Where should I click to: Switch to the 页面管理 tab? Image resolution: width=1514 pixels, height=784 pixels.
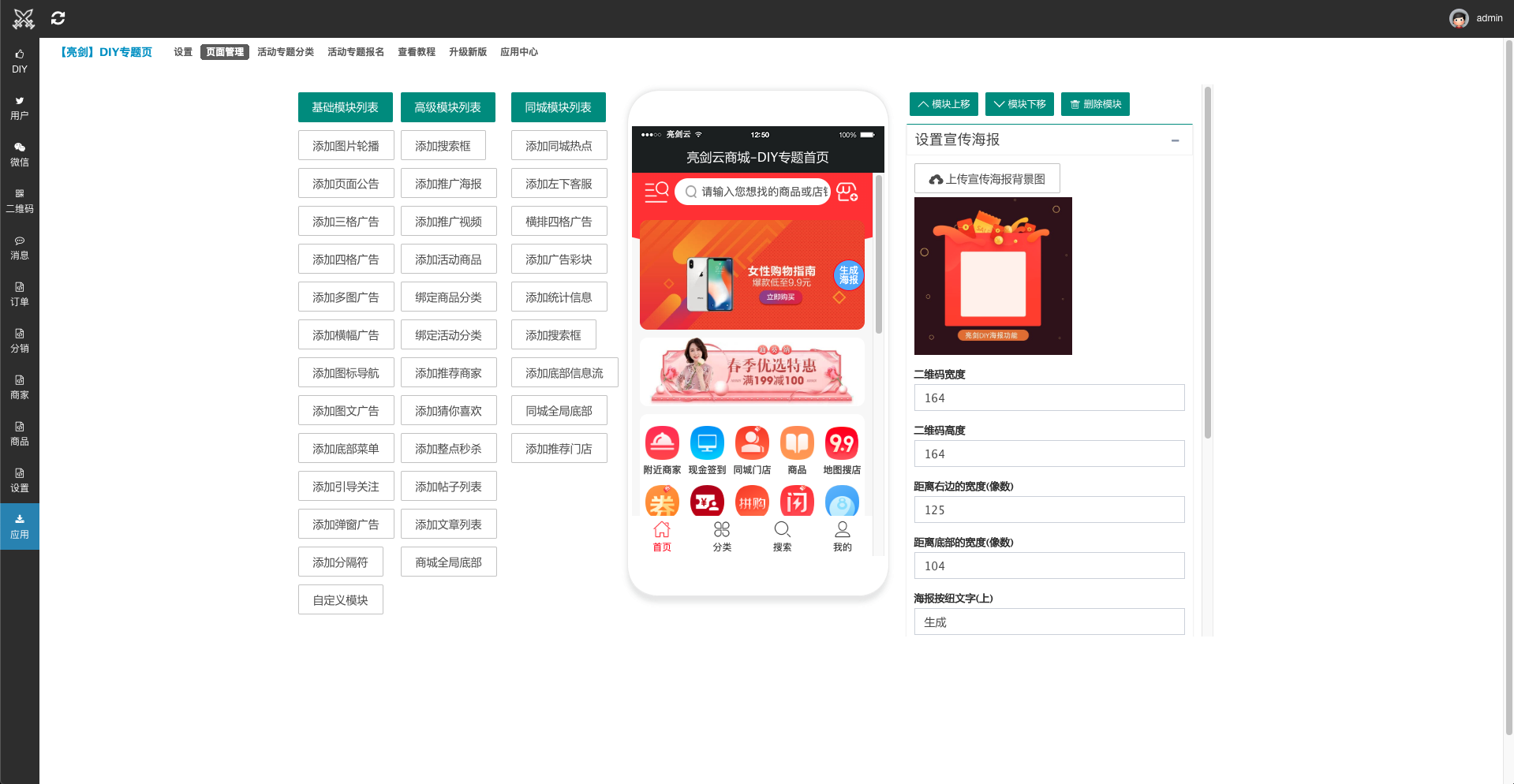[224, 52]
